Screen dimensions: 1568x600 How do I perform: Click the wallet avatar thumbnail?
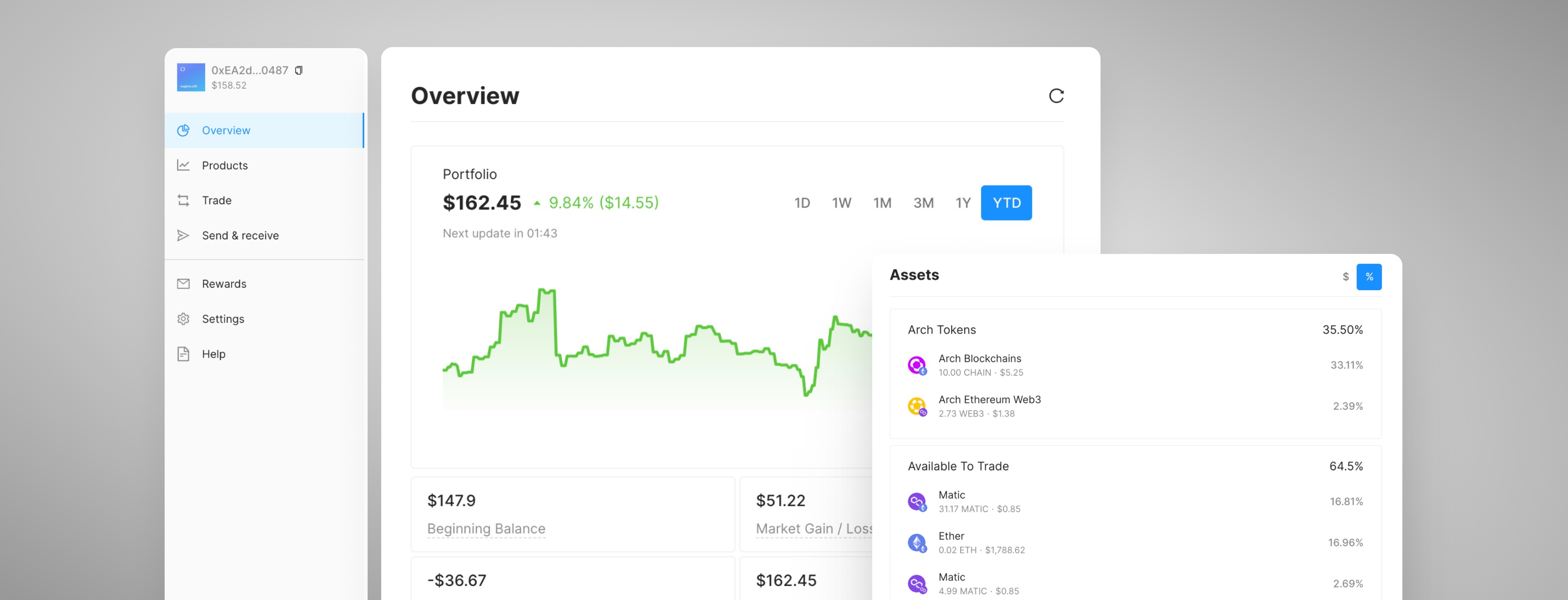click(x=190, y=77)
